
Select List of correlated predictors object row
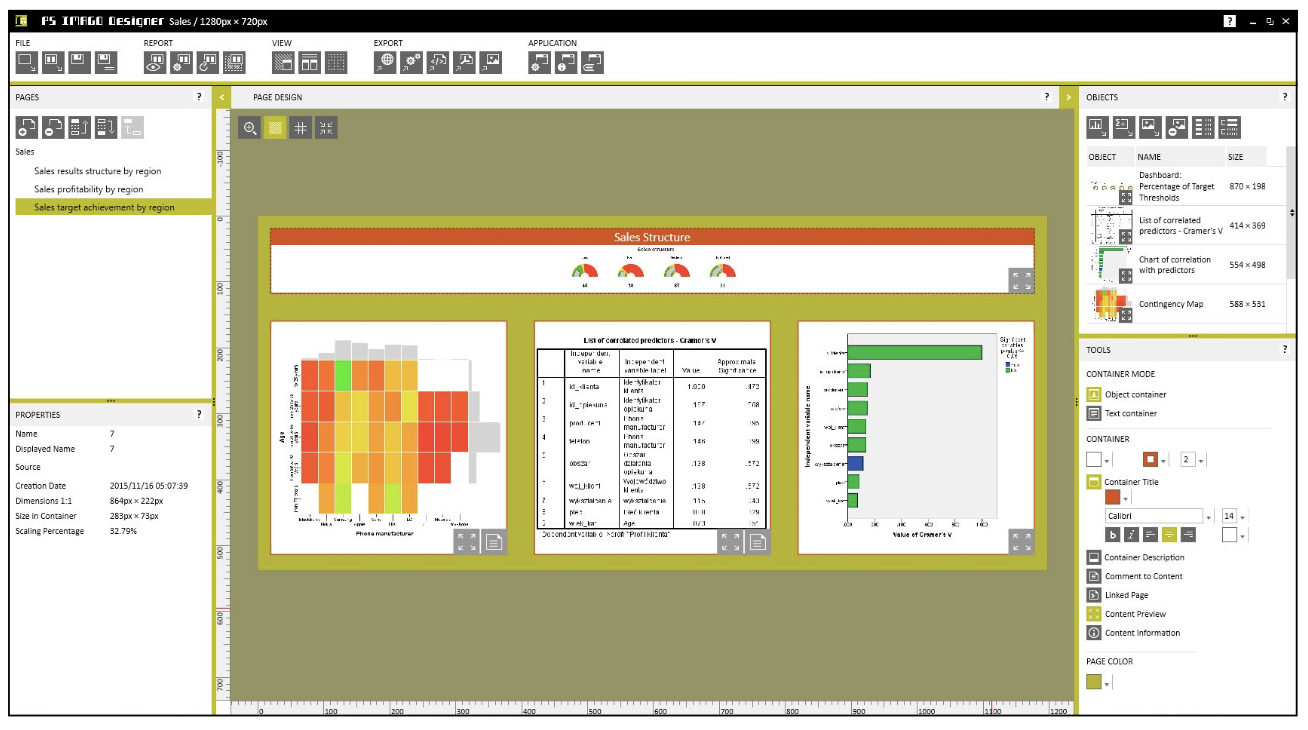click(x=1186, y=226)
